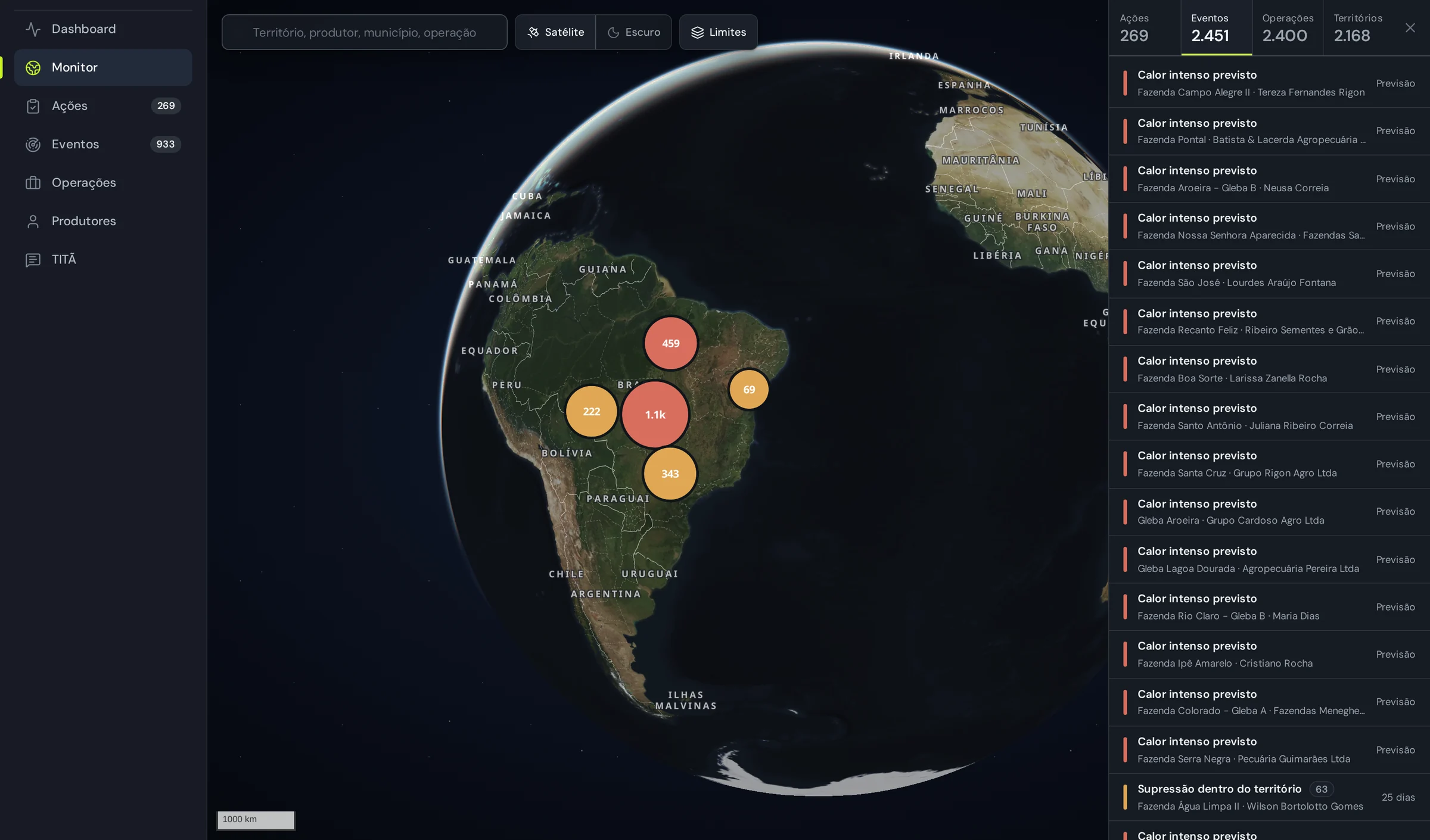
Task: Switch map to Escuro view
Action: pyautogui.click(x=633, y=32)
